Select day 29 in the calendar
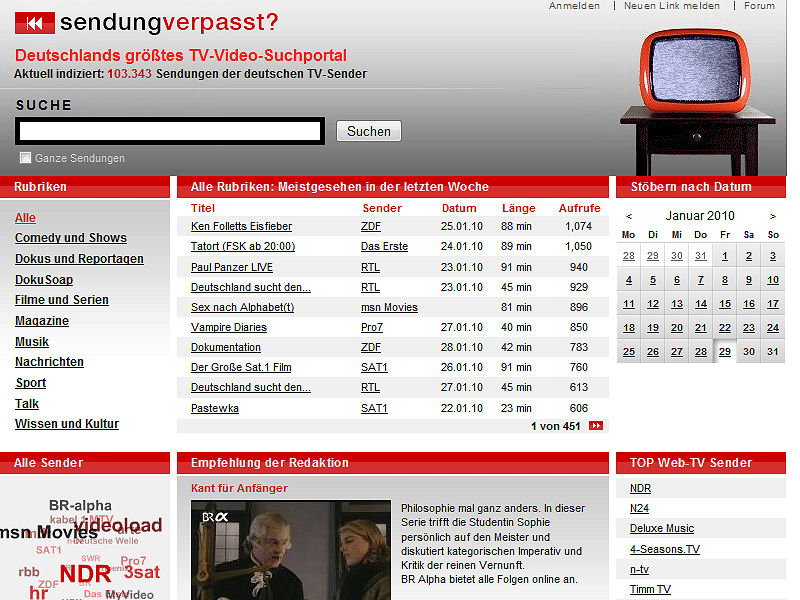The image size is (800, 600). (x=724, y=352)
